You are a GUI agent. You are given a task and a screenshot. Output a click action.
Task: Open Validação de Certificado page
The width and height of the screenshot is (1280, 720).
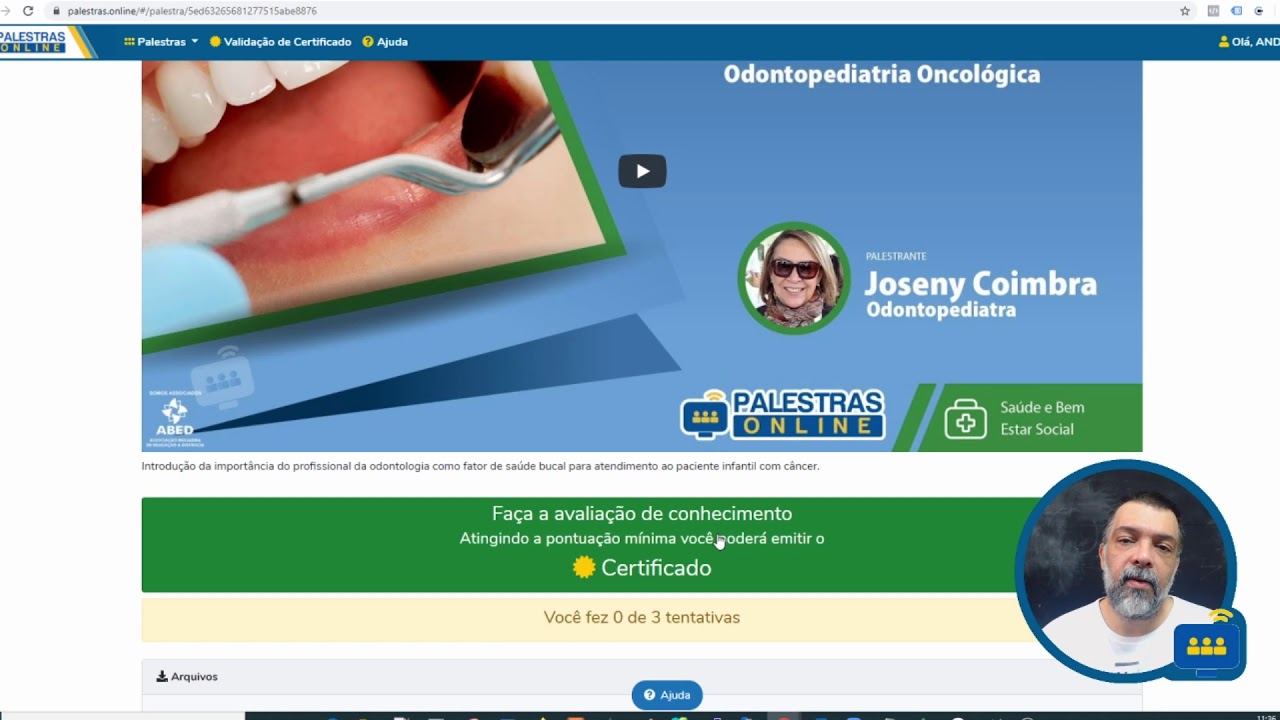pos(280,42)
